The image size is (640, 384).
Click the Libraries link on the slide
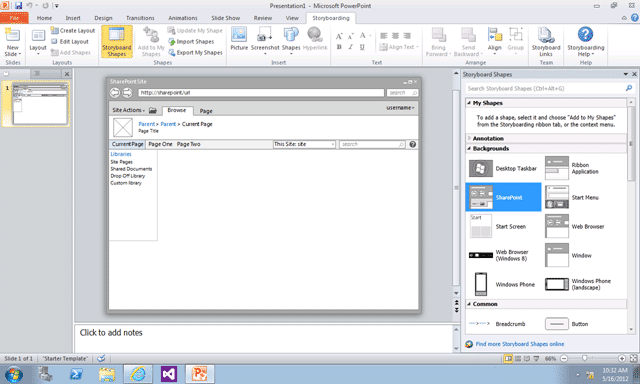pyautogui.click(x=121, y=154)
